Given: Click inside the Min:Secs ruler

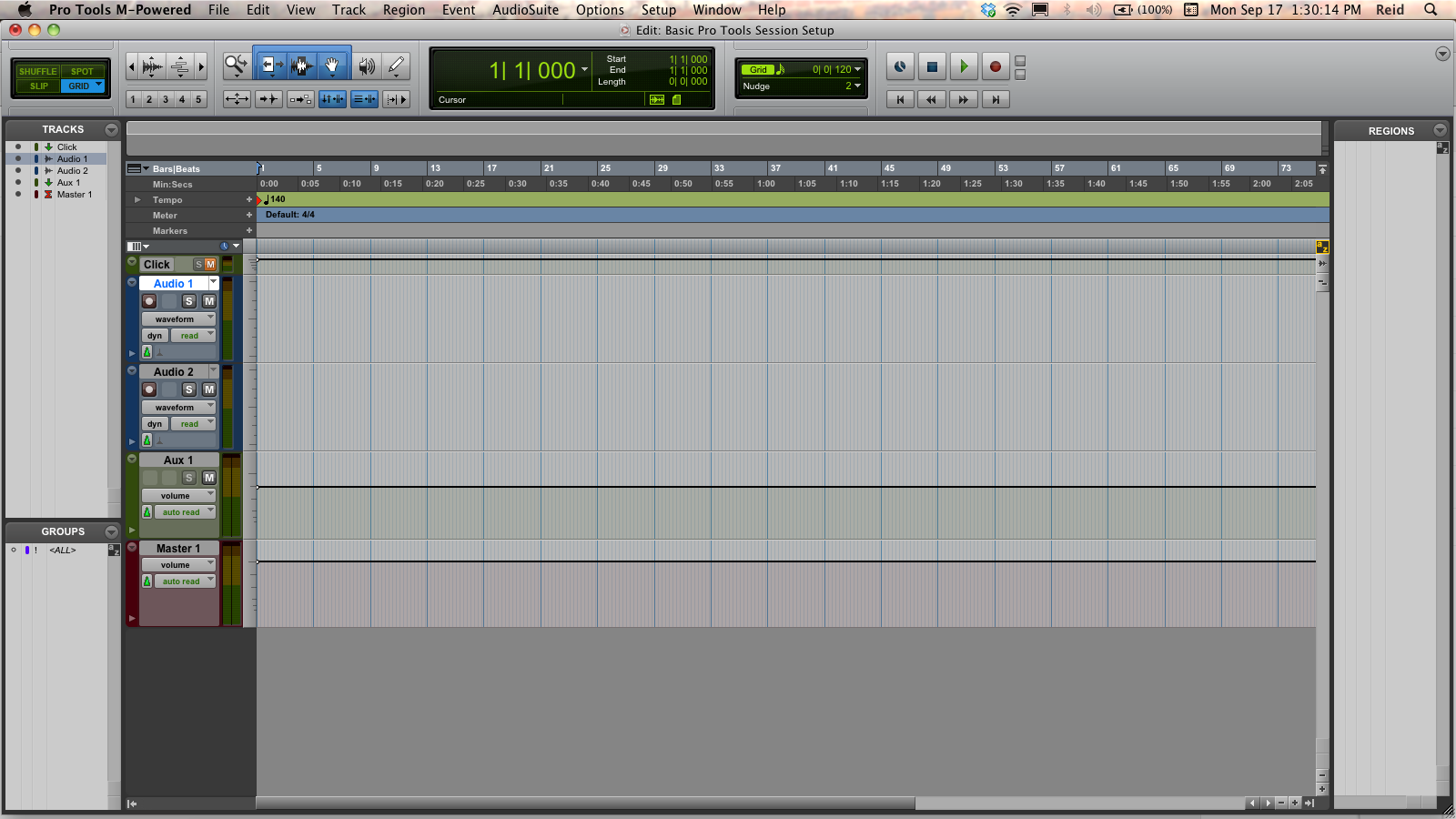Looking at the screenshot, I should click(546, 183).
